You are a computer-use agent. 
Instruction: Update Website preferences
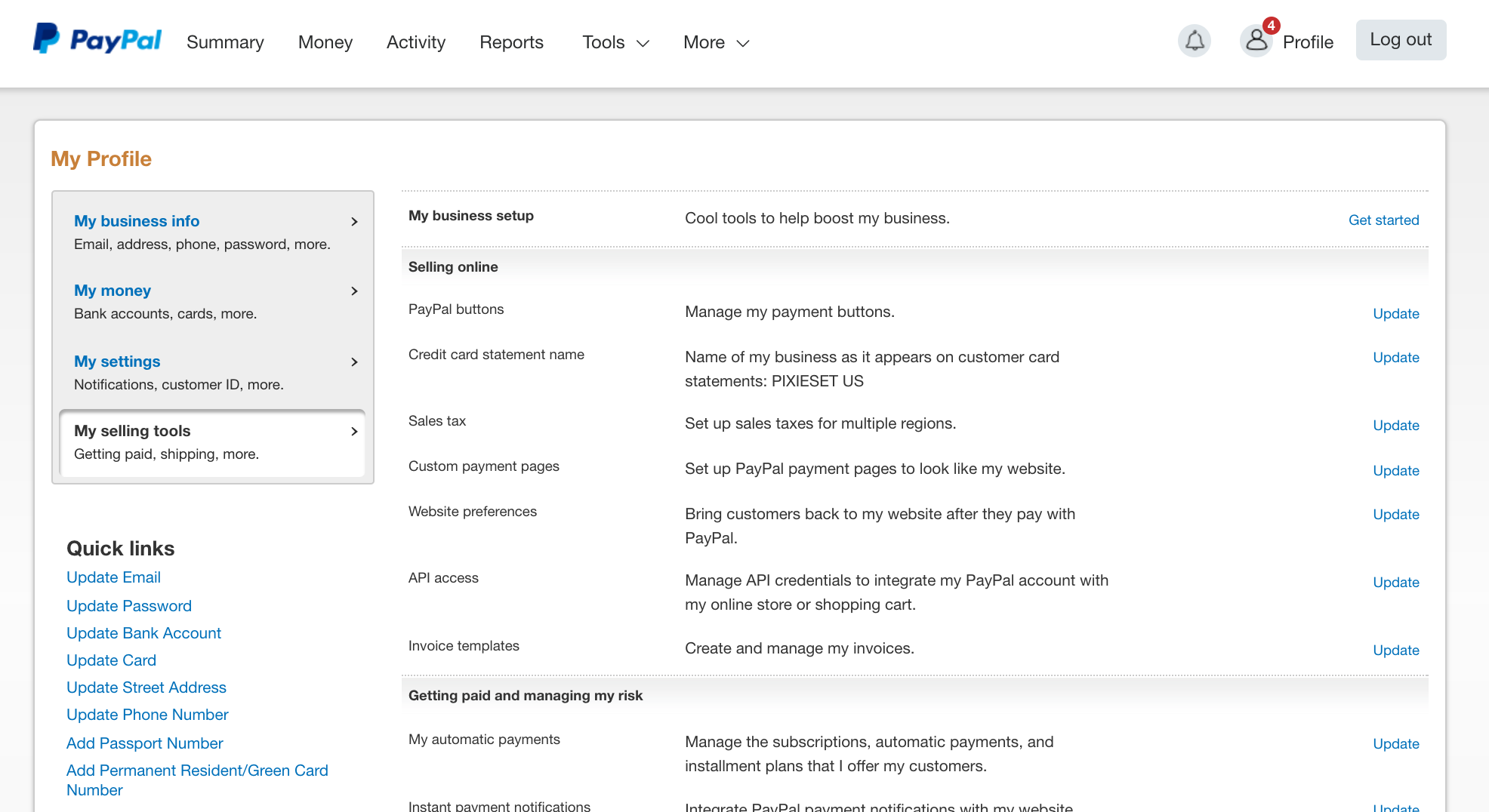pos(1395,515)
